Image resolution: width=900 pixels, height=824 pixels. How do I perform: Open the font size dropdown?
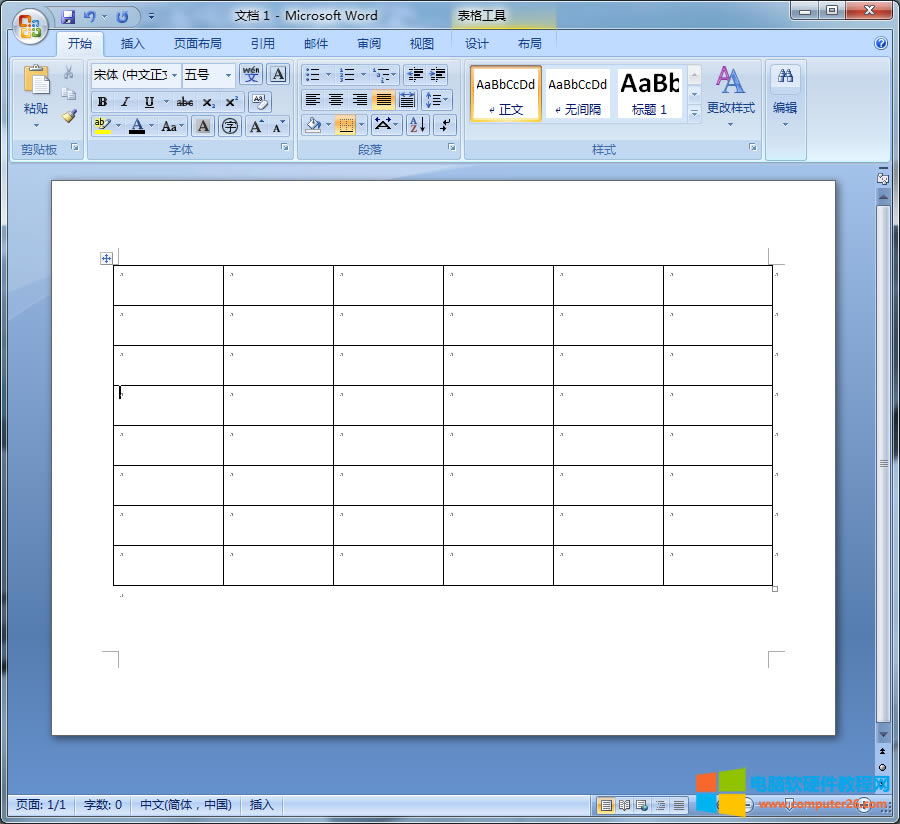pyautogui.click(x=228, y=73)
